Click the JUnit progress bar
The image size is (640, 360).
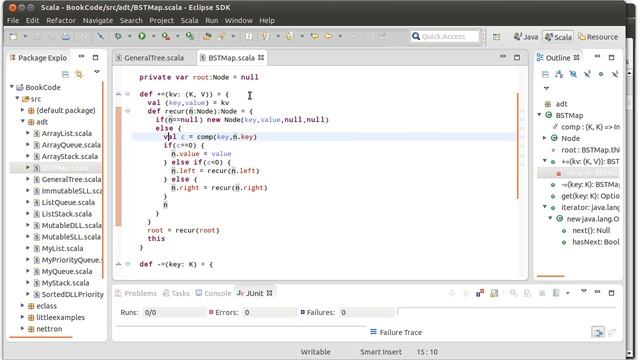pos(506,312)
